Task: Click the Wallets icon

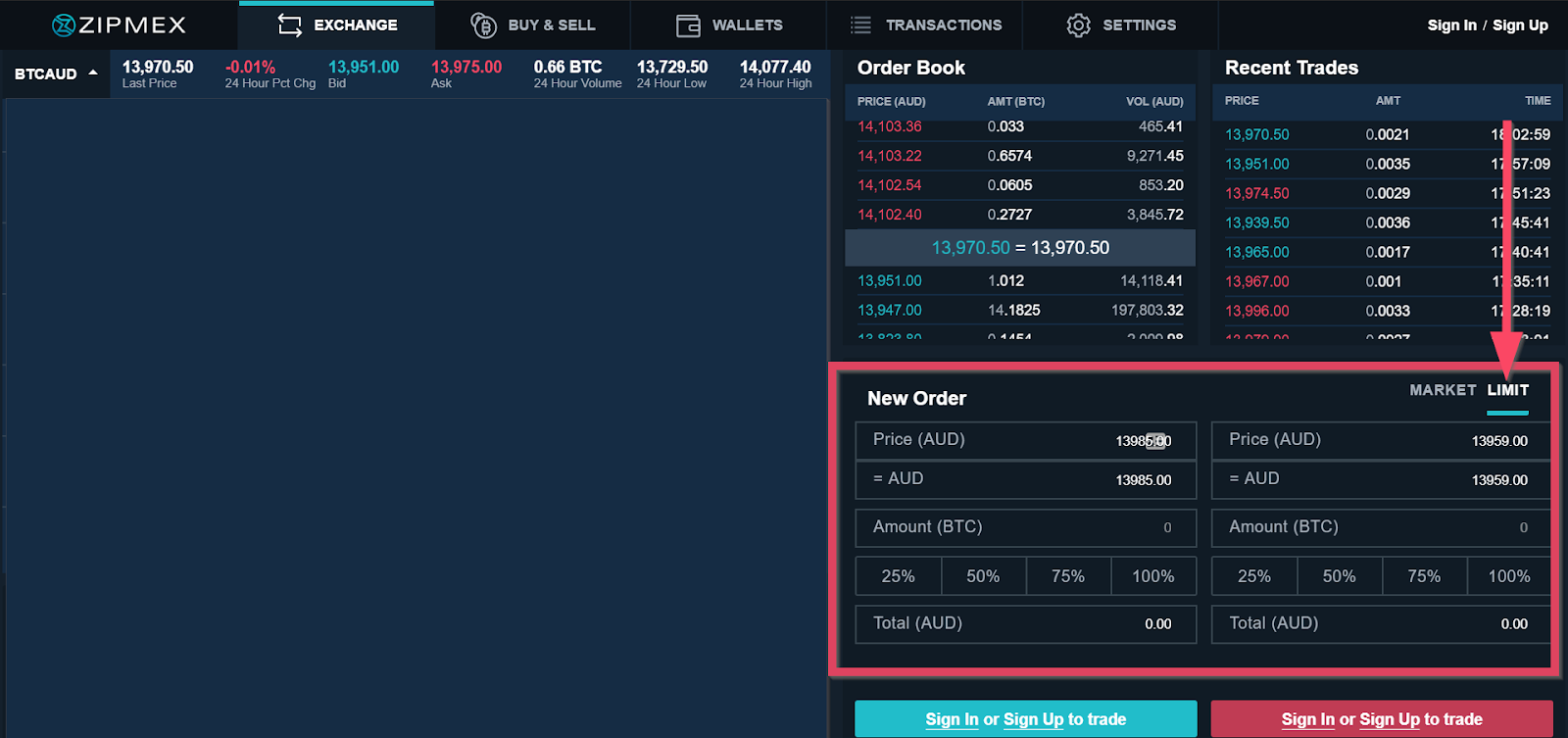Action: point(688,25)
